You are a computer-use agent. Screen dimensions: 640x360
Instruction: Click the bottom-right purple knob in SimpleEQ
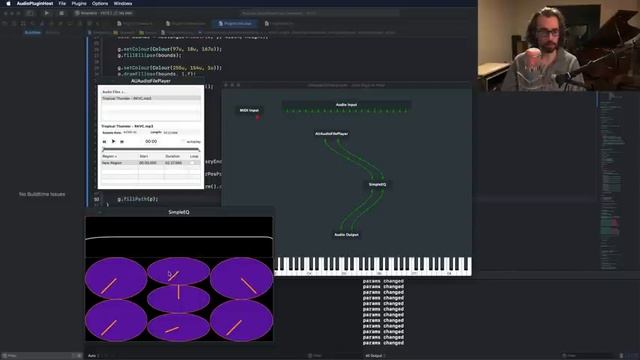click(x=242, y=320)
